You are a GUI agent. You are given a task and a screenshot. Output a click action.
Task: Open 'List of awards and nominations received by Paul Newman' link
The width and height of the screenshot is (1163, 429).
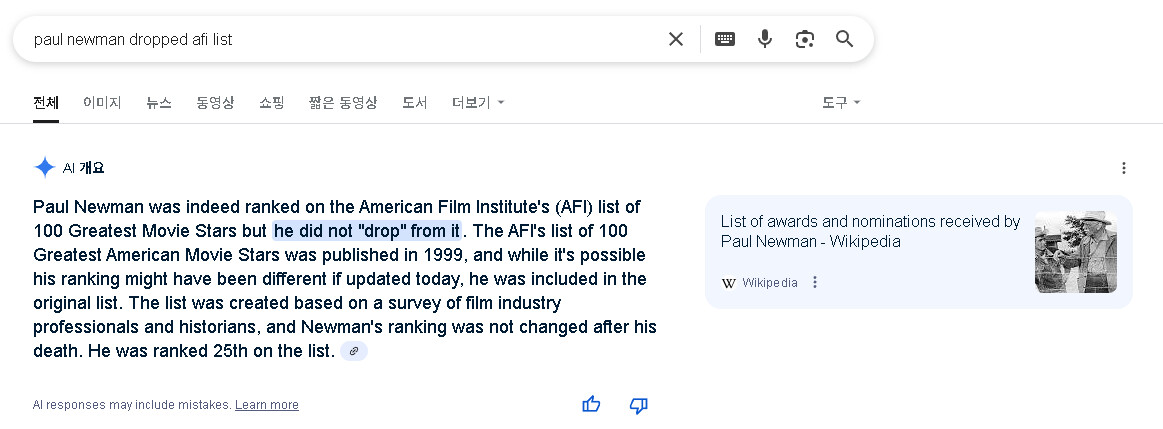870,231
